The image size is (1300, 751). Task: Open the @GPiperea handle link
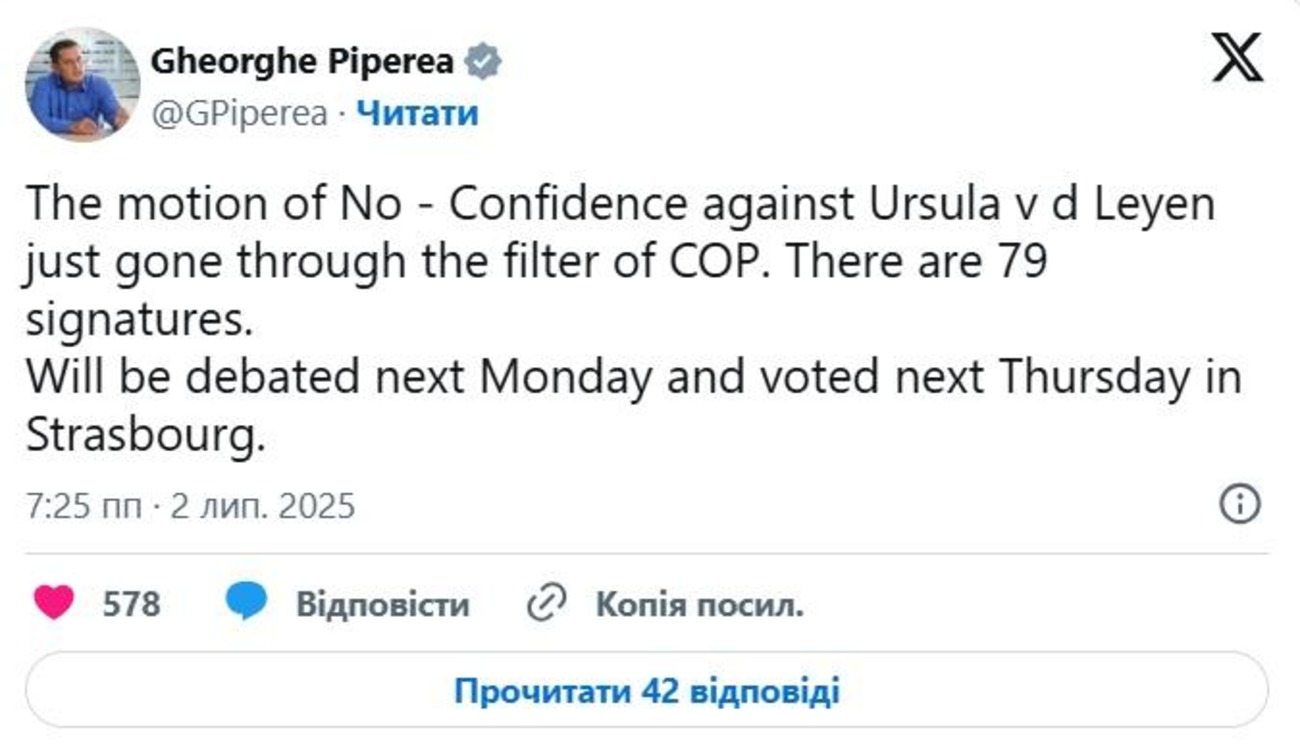tap(239, 114)
